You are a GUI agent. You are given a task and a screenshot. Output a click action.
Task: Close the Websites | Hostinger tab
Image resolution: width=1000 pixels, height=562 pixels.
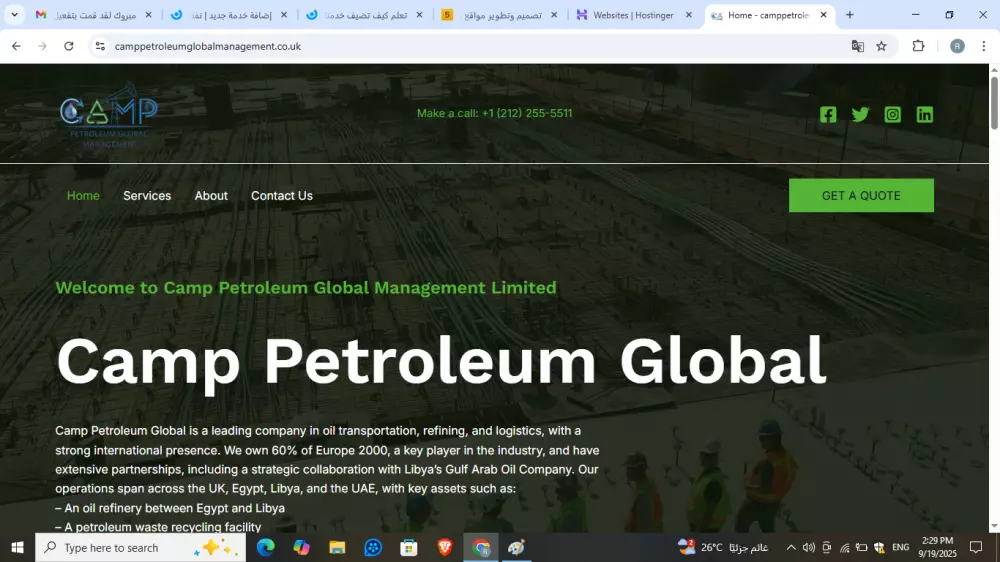(688, 15)
